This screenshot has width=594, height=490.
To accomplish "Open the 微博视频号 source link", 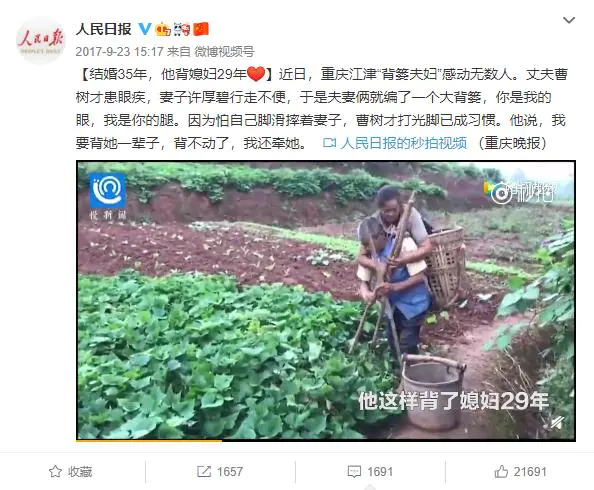I will pyautogui.click(x=224, y=52).
